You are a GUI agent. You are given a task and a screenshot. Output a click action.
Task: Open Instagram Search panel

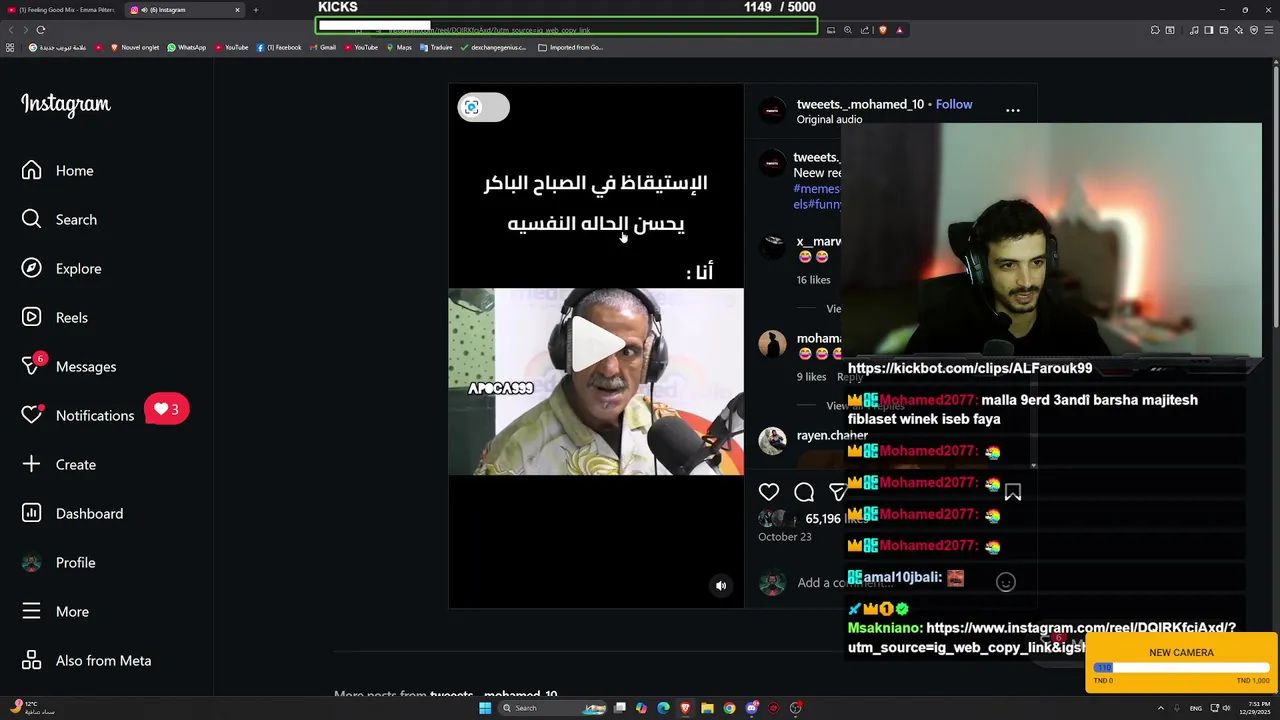click(x=60, y=220)
